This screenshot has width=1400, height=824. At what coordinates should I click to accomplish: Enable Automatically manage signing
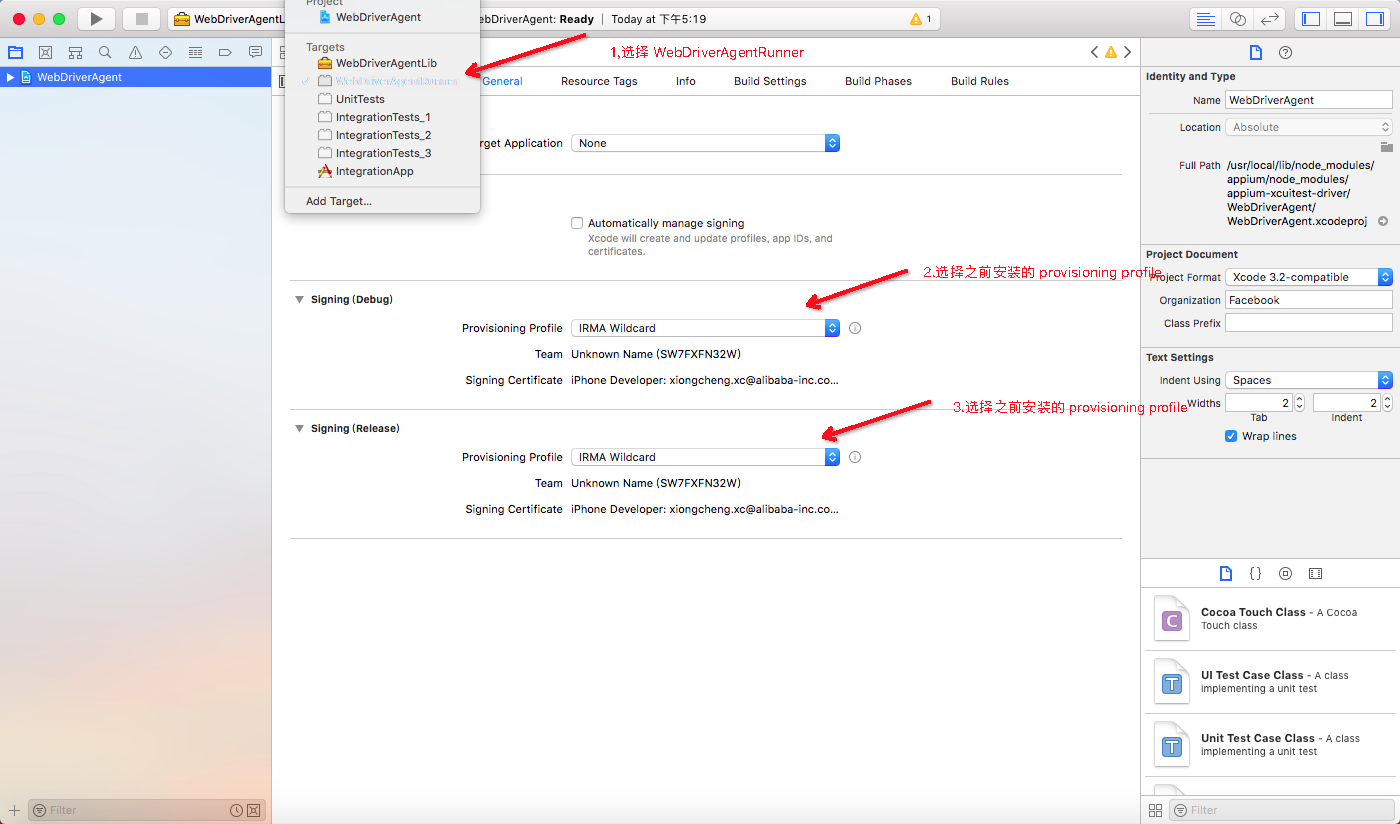click(577, 223)
